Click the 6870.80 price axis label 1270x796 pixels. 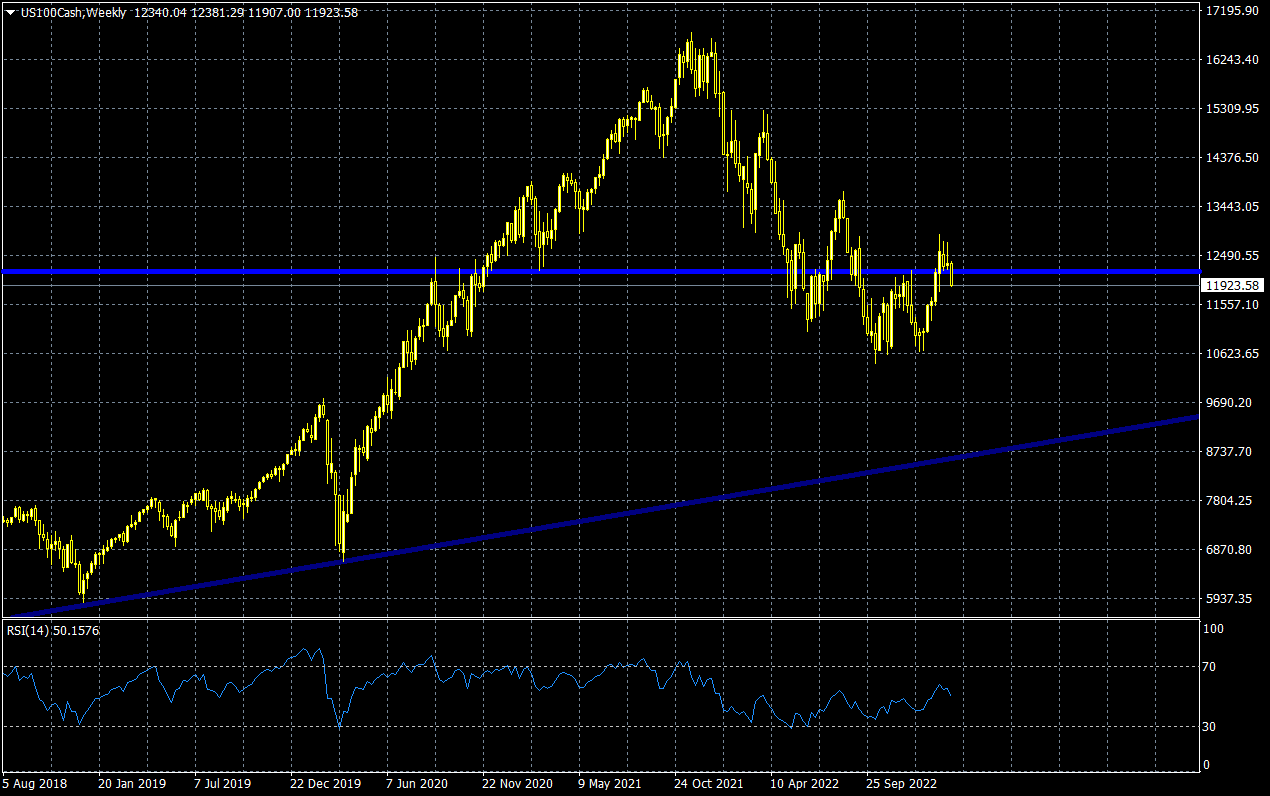(1231, 550)
